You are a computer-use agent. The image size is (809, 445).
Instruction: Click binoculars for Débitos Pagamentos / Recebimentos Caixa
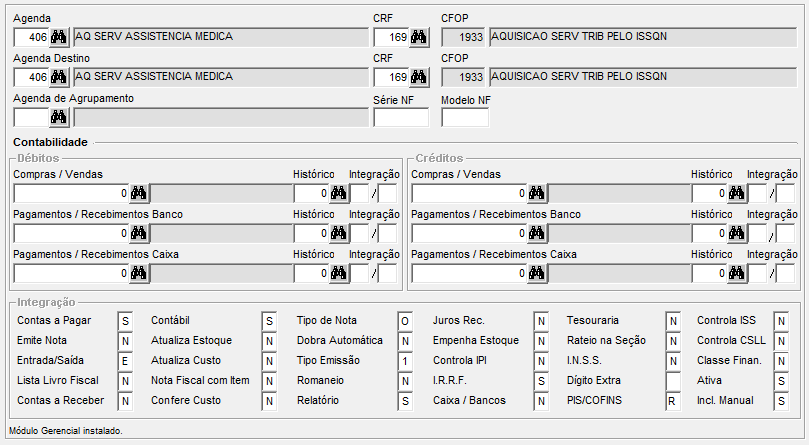tap(139, 273)
